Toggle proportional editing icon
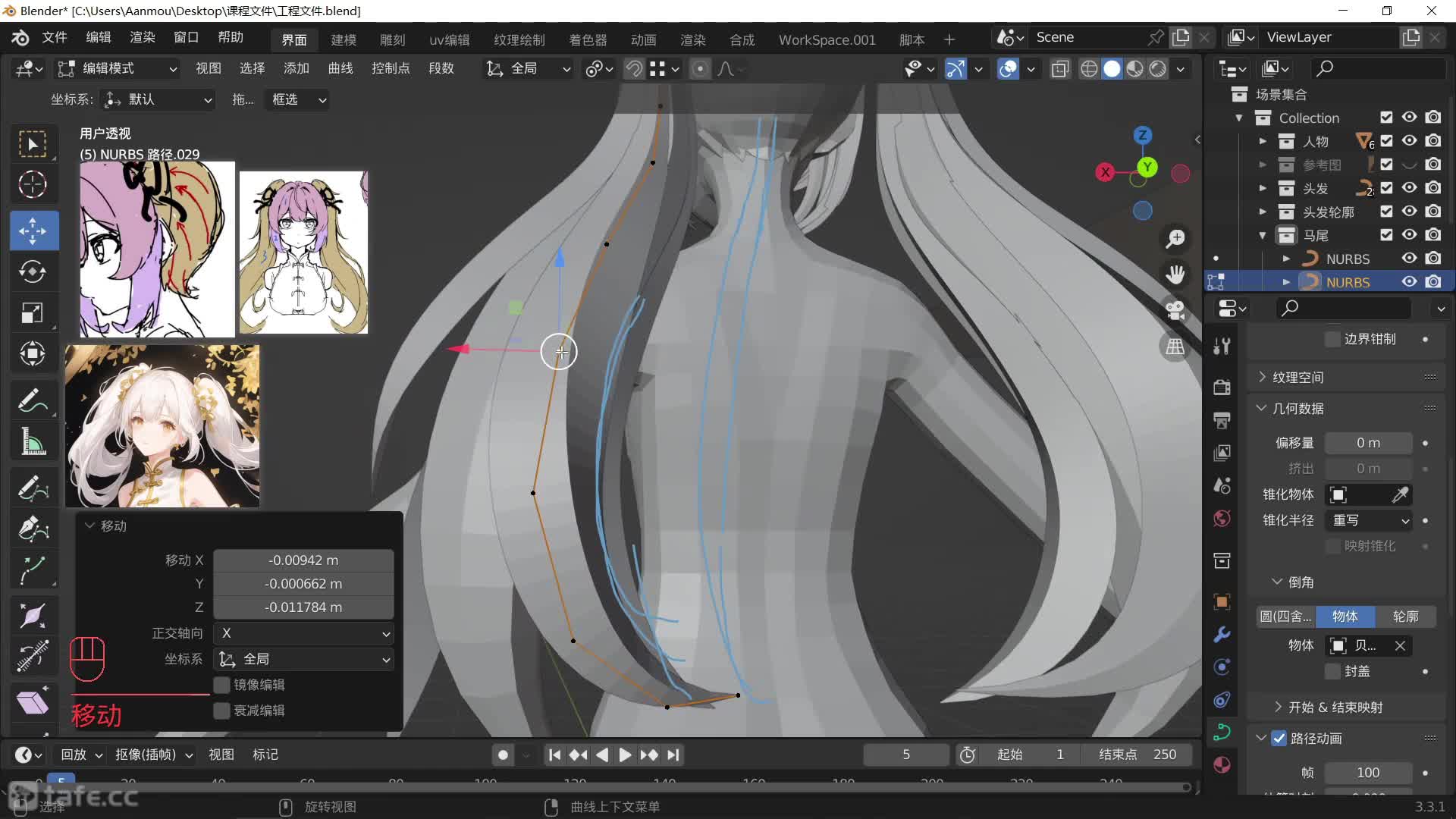Screen dimensions: 1456x819 [700, 69]
